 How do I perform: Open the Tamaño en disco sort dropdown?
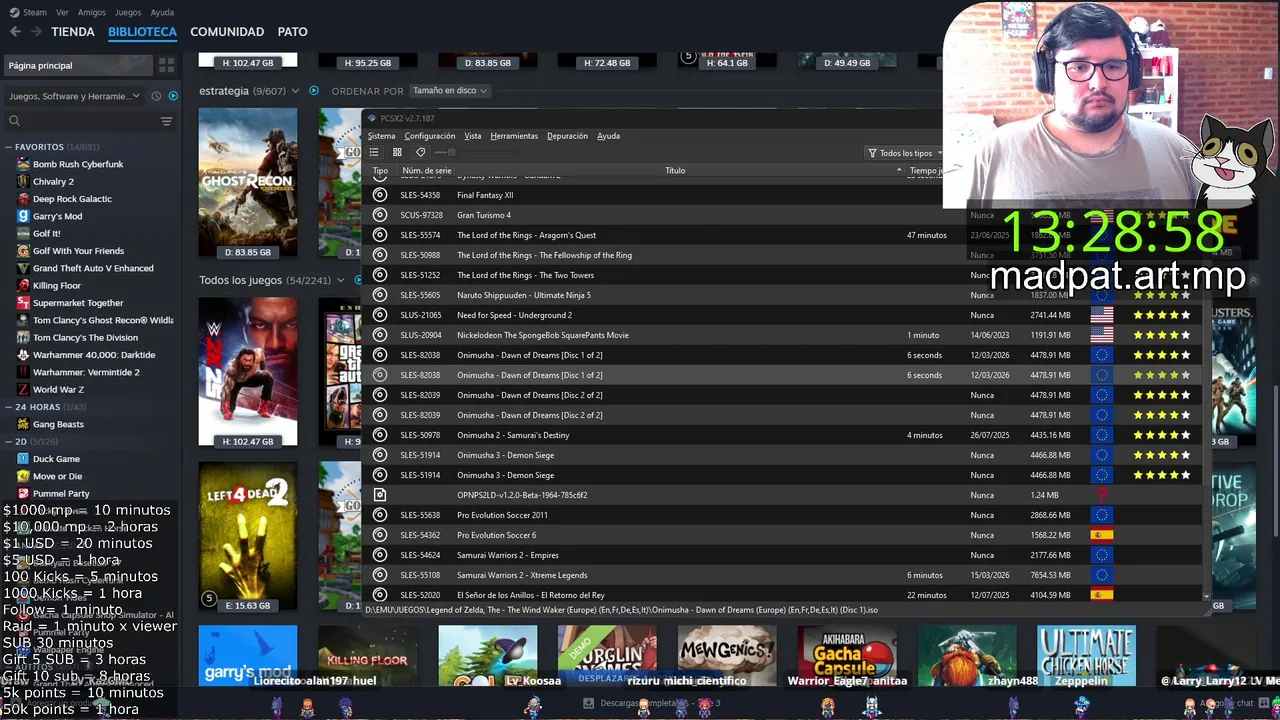pos(449,90)
